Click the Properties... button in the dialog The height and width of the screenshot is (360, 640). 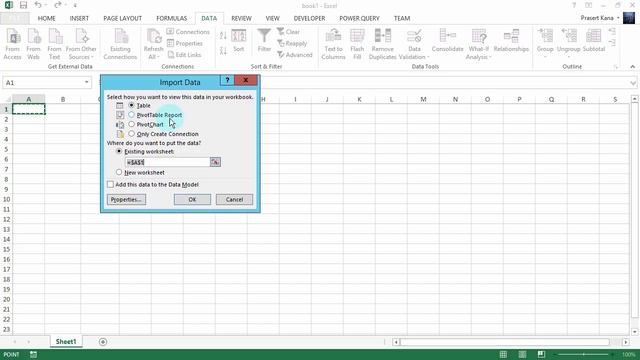click(x=126, y=199)
